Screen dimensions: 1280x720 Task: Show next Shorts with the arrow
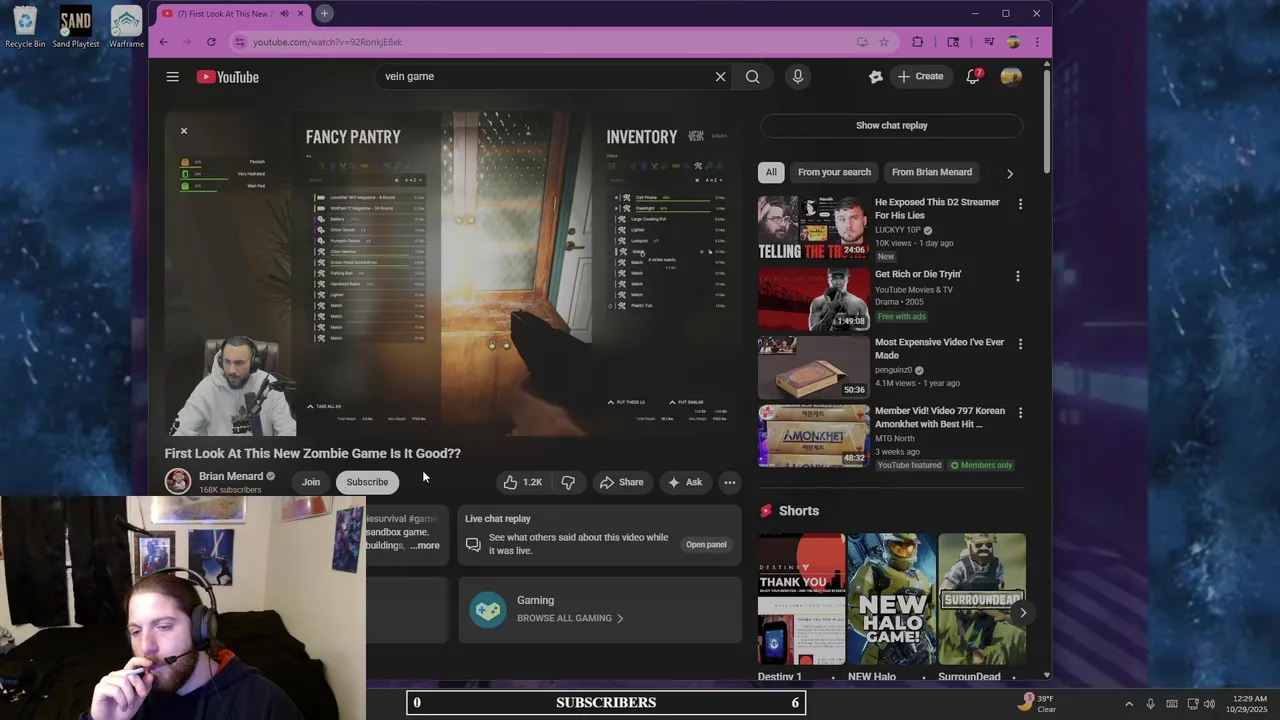point(1022,613)
